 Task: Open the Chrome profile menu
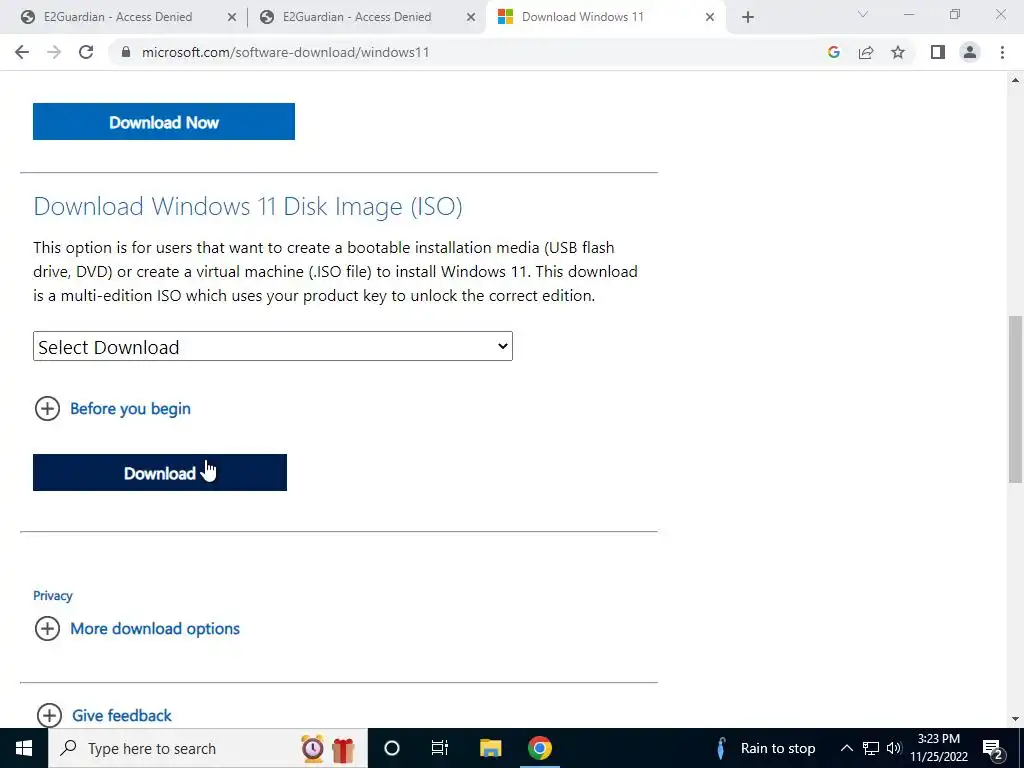[970, 52]
